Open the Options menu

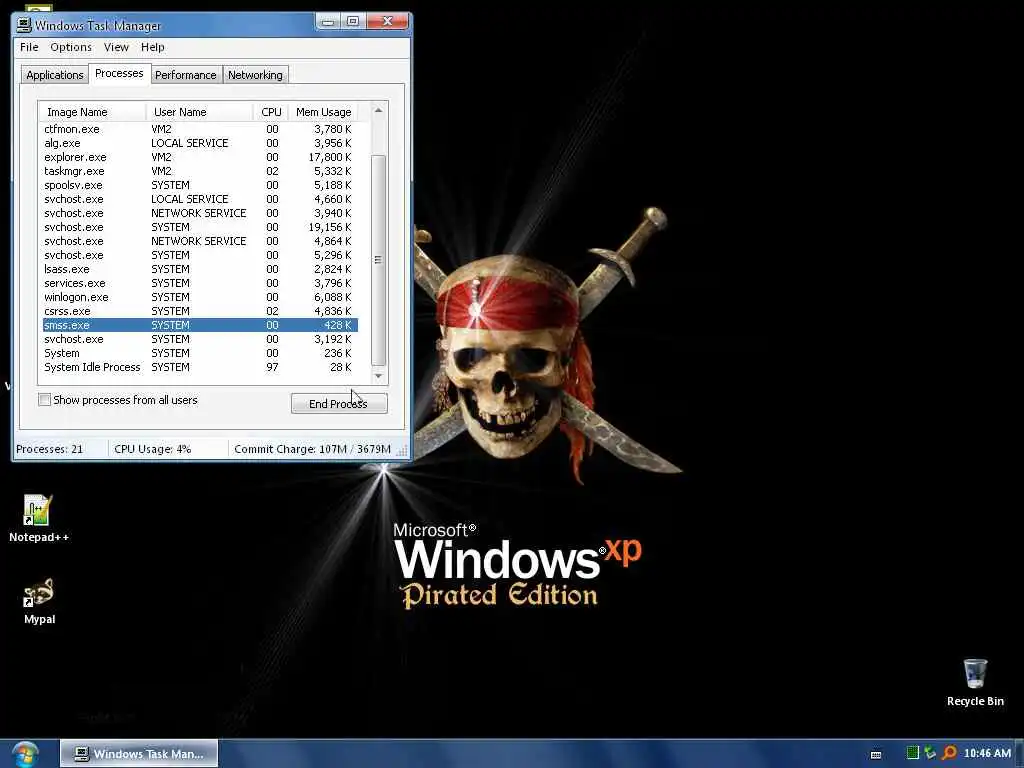click(x=71, y=47)
